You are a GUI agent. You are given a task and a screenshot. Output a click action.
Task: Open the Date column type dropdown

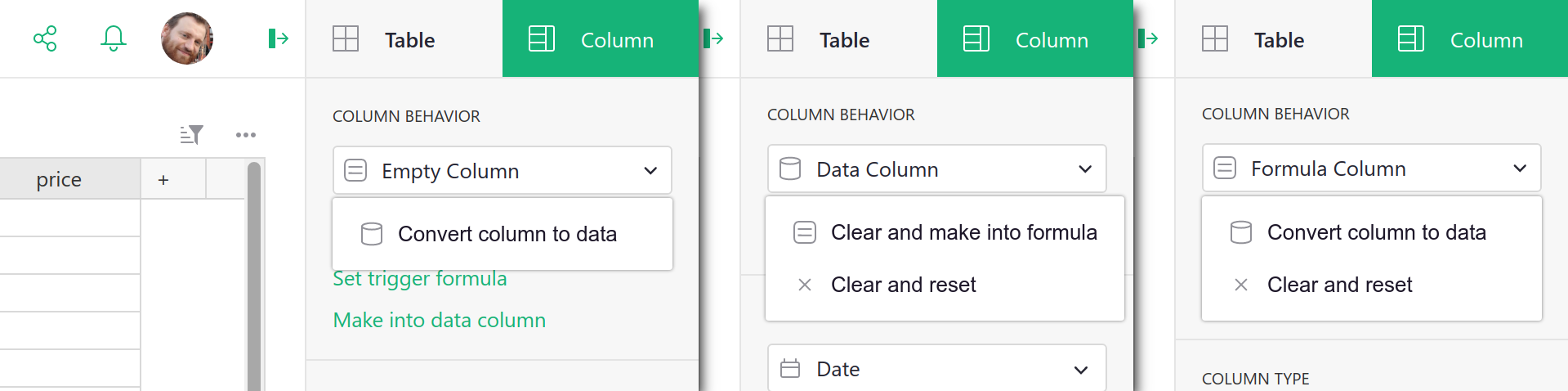(936, 369)
